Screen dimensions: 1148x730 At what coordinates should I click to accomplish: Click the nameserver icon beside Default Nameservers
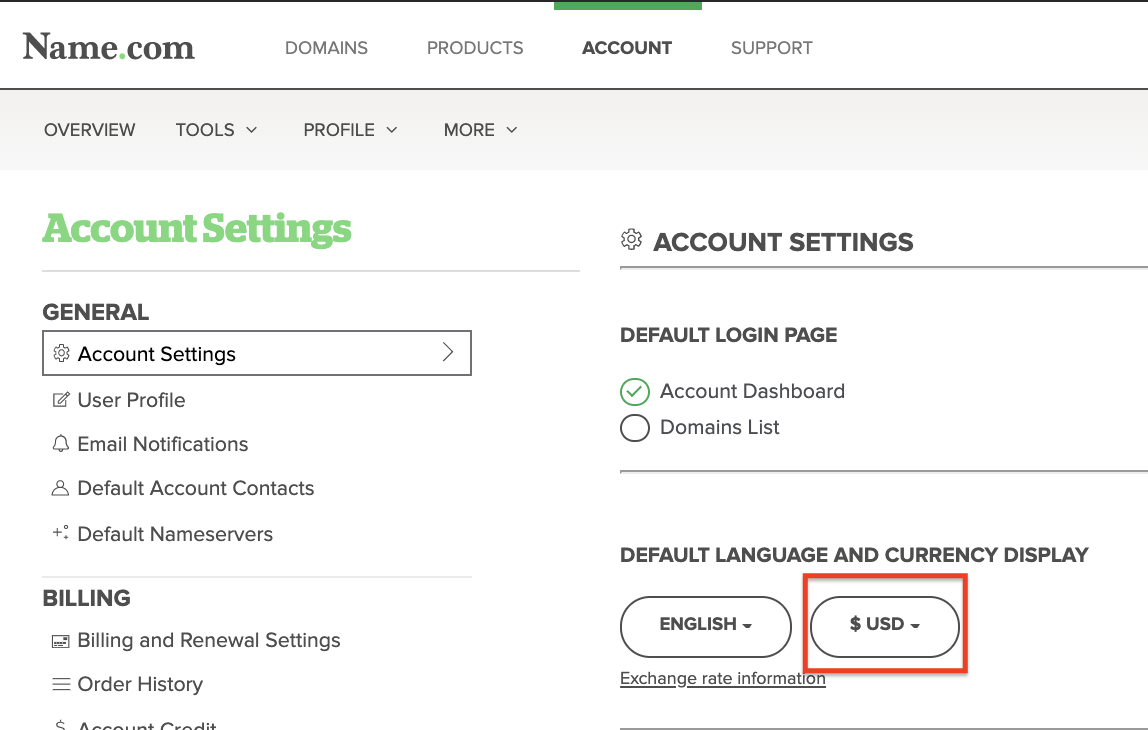(x=61, y=533)
